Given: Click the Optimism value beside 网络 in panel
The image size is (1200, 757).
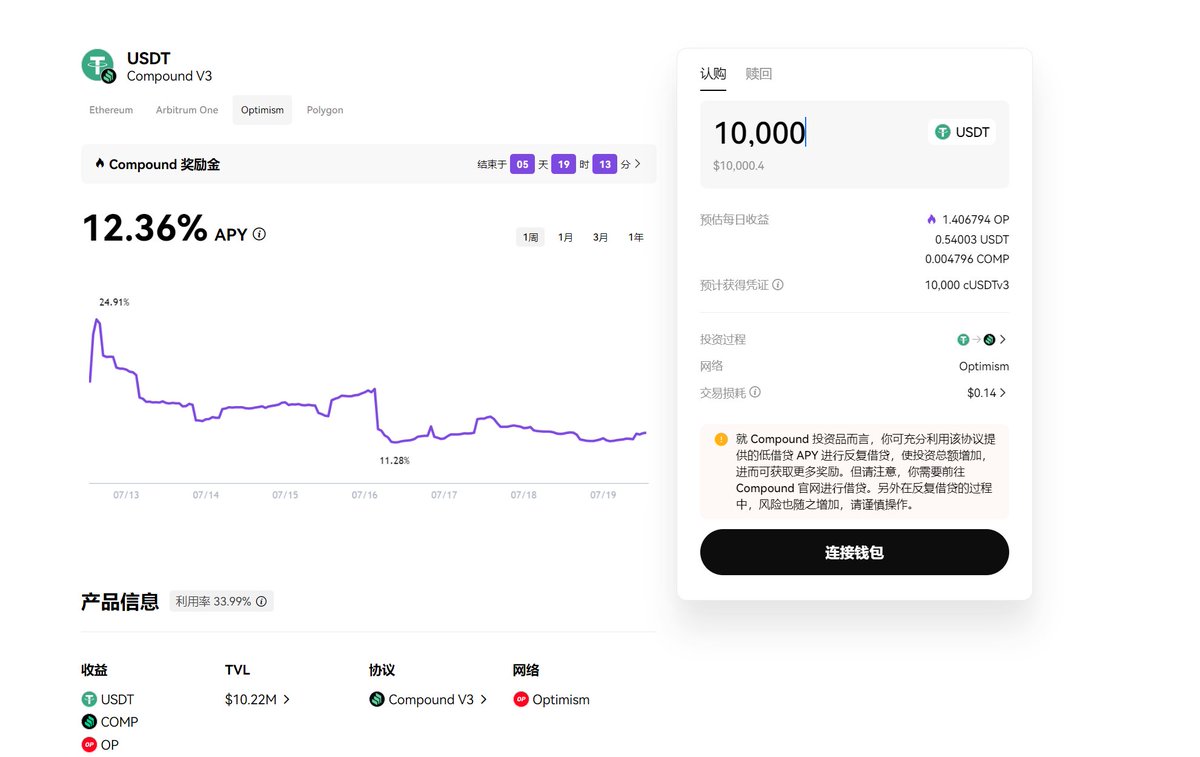Looking at the screenshot, I should (984, 367).
